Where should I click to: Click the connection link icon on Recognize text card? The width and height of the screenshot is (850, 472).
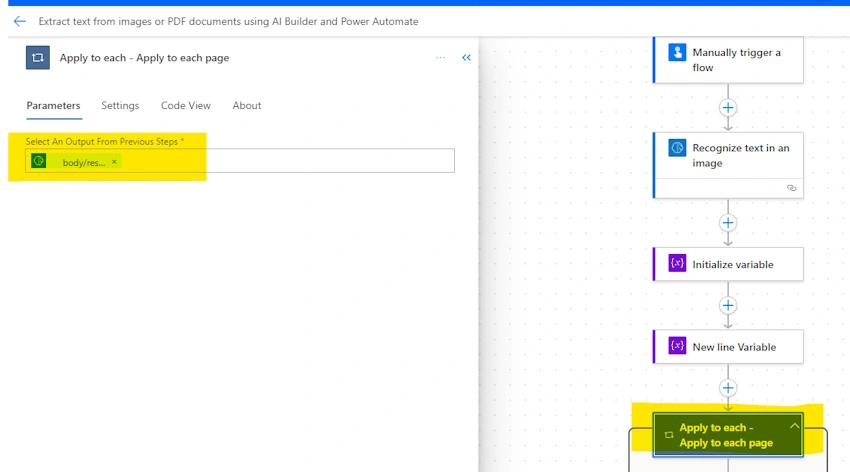click(791, 188)
